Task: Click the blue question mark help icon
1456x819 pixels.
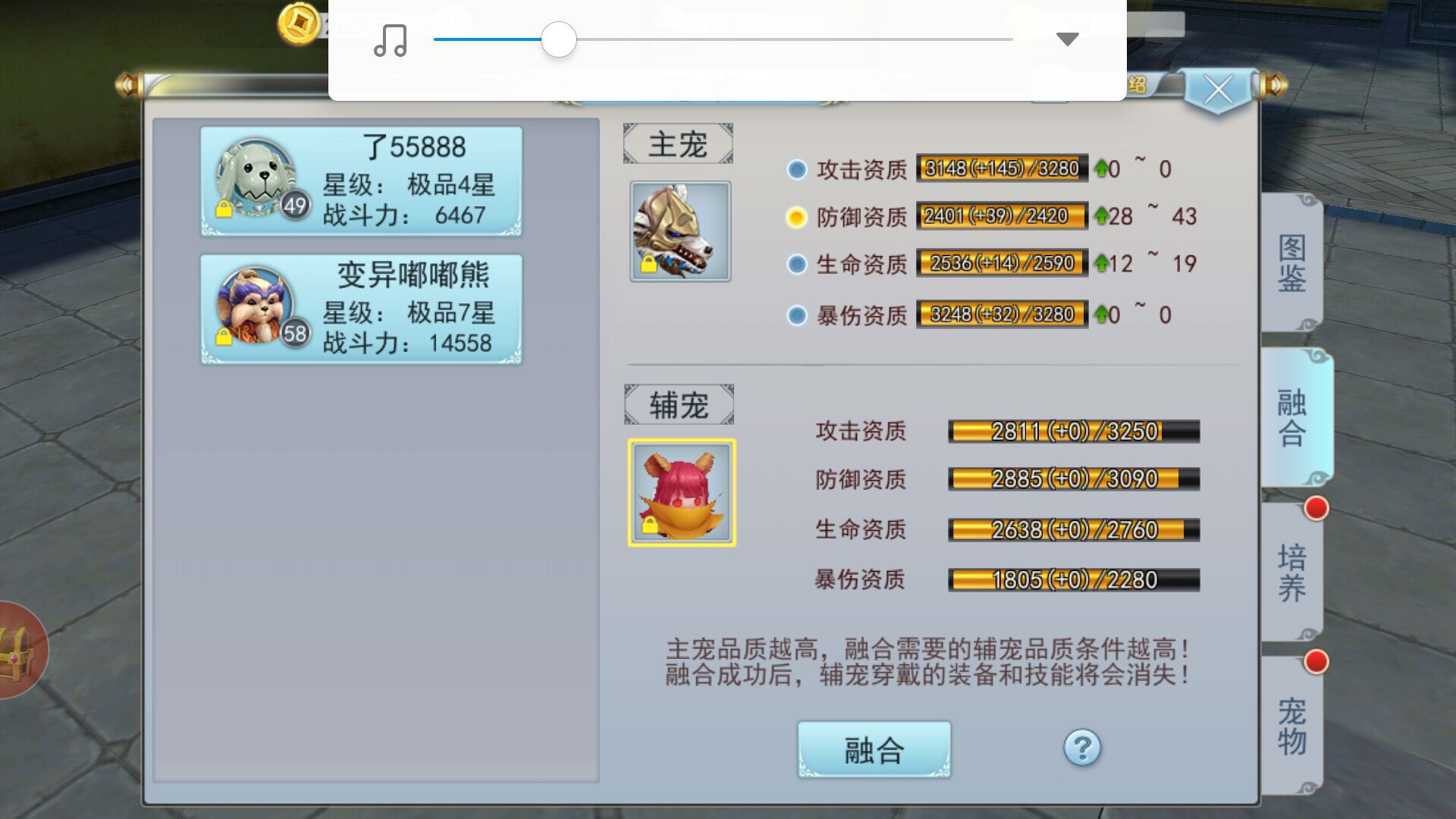Action: (x=1082, y=748)
